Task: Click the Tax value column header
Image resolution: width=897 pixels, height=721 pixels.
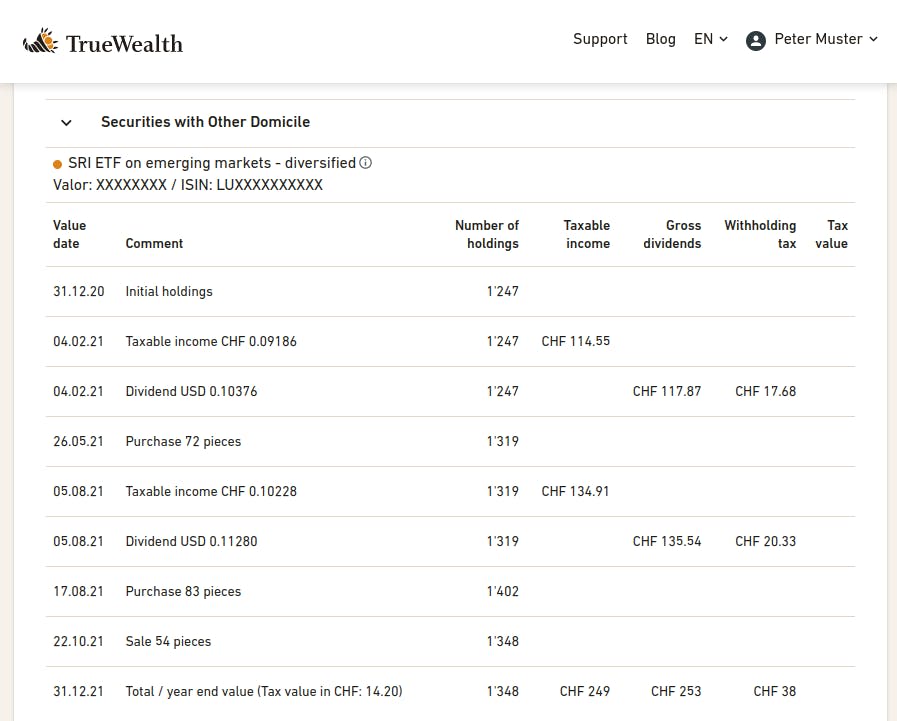Action: coord(832,234)
